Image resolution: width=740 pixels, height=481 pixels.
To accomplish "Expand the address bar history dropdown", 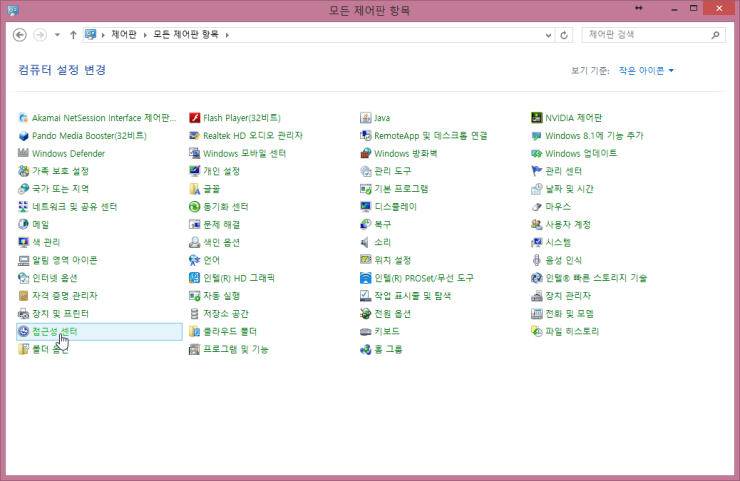I will point(548,35).
